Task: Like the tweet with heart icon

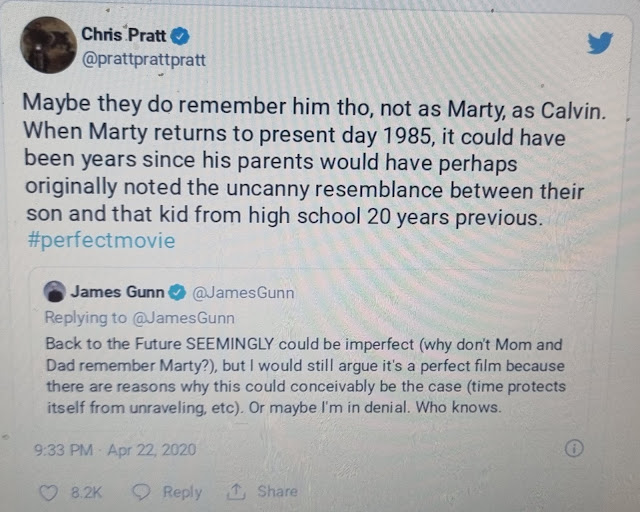Action: (x=49, y=492)
